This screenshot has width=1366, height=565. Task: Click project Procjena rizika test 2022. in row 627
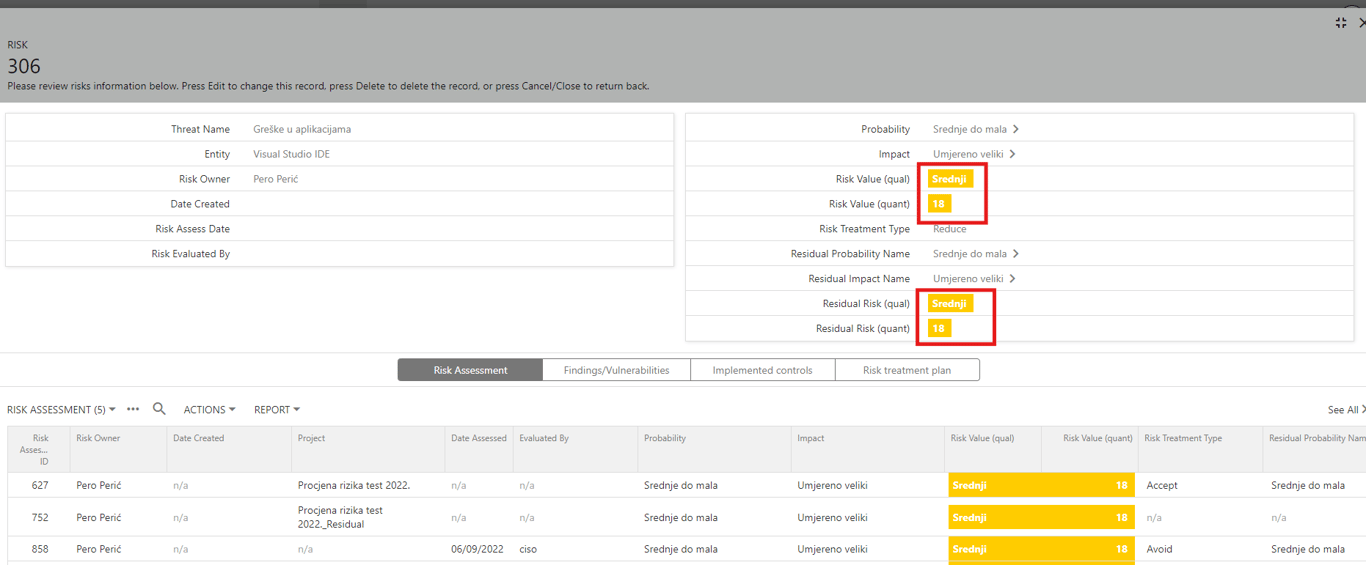click(x=354, y=485)
